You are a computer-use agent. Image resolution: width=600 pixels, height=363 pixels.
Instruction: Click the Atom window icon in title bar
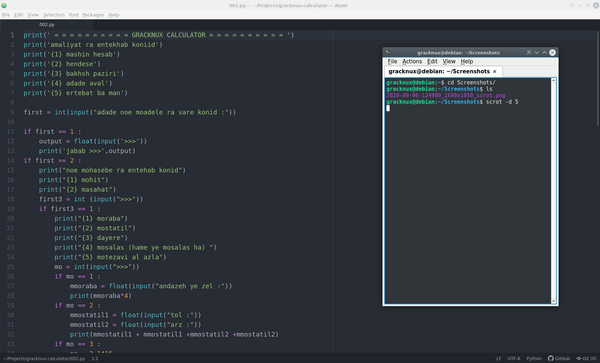(4, 5)
